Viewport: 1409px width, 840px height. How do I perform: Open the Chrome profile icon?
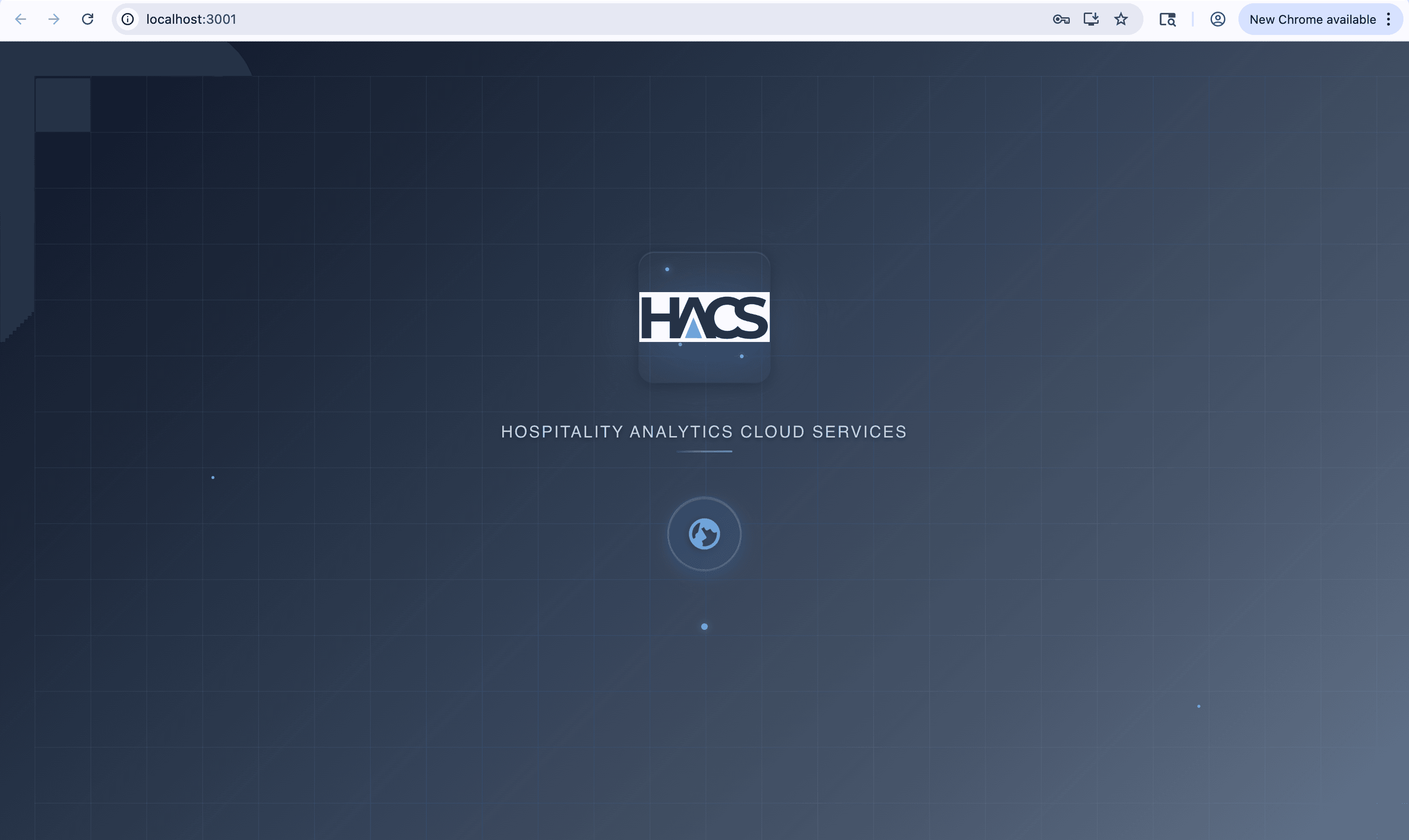(1217, 19)
